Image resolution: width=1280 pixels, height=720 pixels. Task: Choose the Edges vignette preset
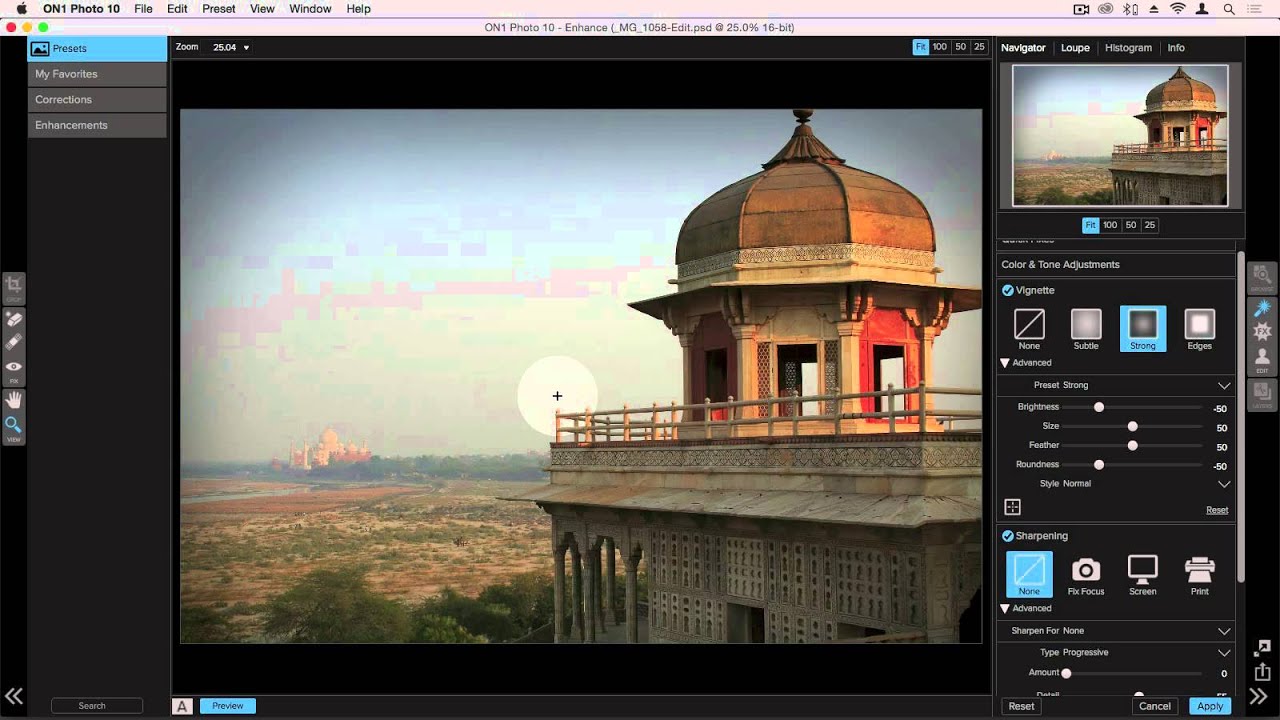[1200, 329]
